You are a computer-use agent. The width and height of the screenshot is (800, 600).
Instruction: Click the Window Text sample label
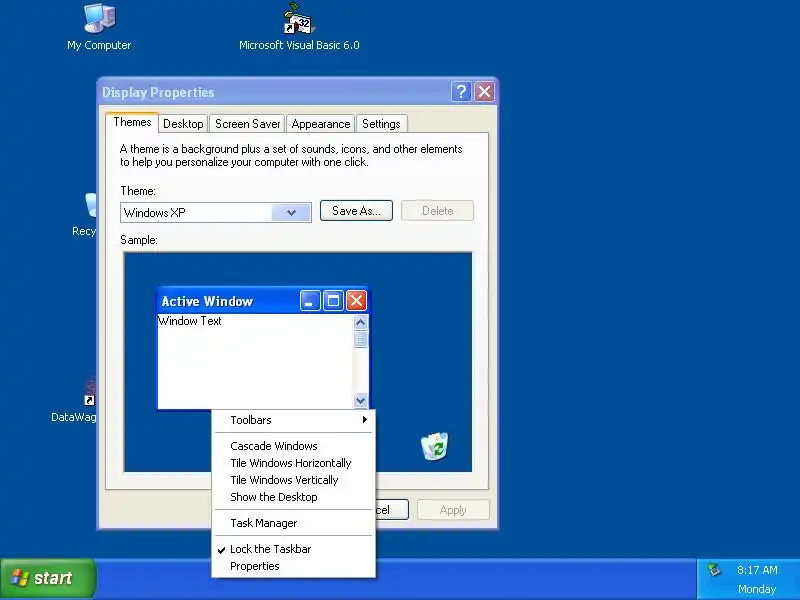190,321
